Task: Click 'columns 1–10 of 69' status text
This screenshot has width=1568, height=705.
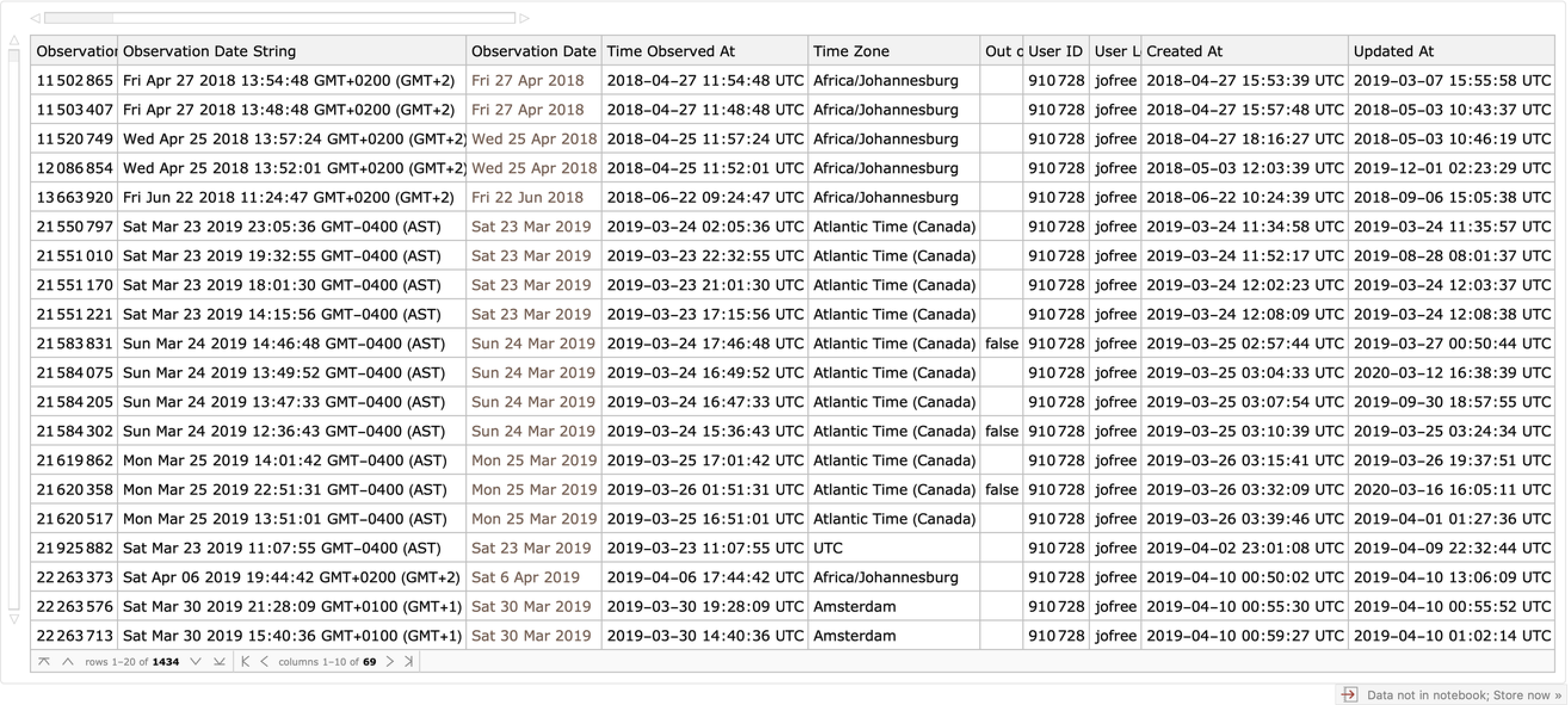Action: 327,662
